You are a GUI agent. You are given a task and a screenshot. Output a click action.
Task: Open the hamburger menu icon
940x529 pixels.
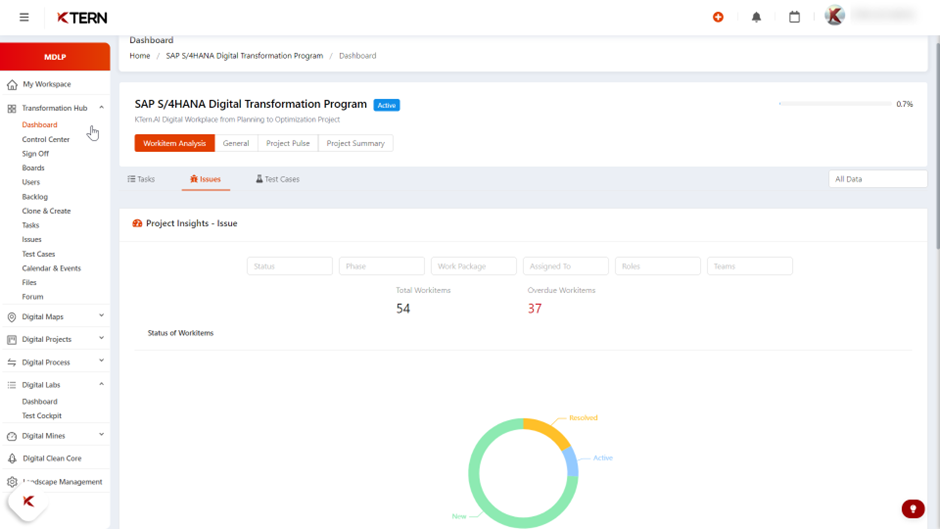[x=24, y=17]
